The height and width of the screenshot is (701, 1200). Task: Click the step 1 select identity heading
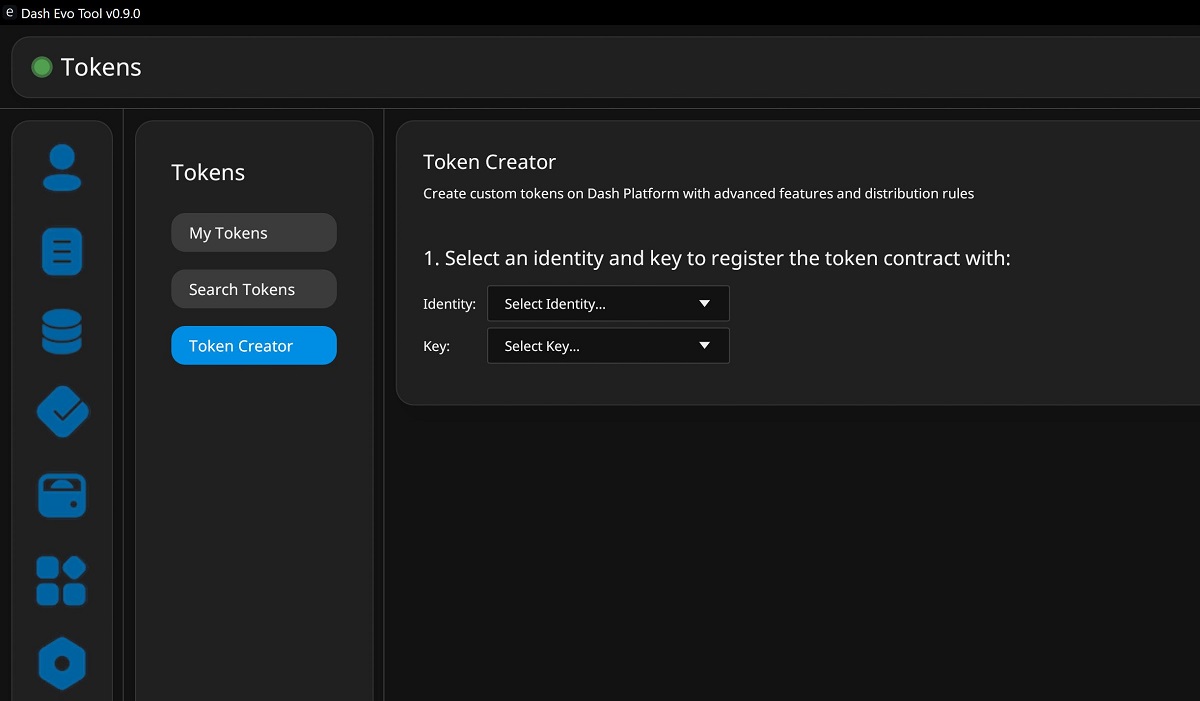click(x=717, y=258)
